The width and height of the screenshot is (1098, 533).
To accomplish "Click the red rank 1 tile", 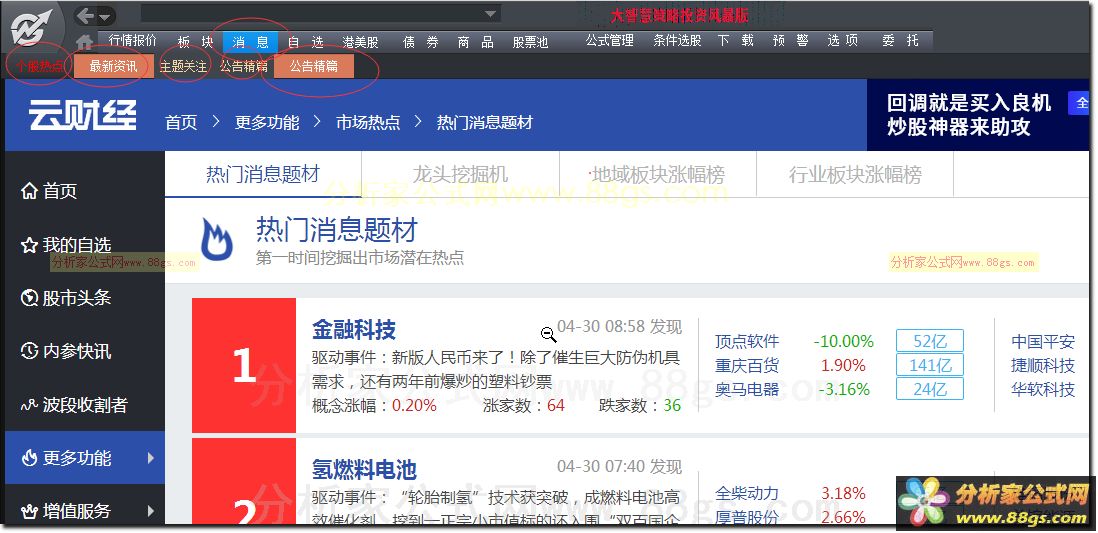I will click(x=244, y=365).
